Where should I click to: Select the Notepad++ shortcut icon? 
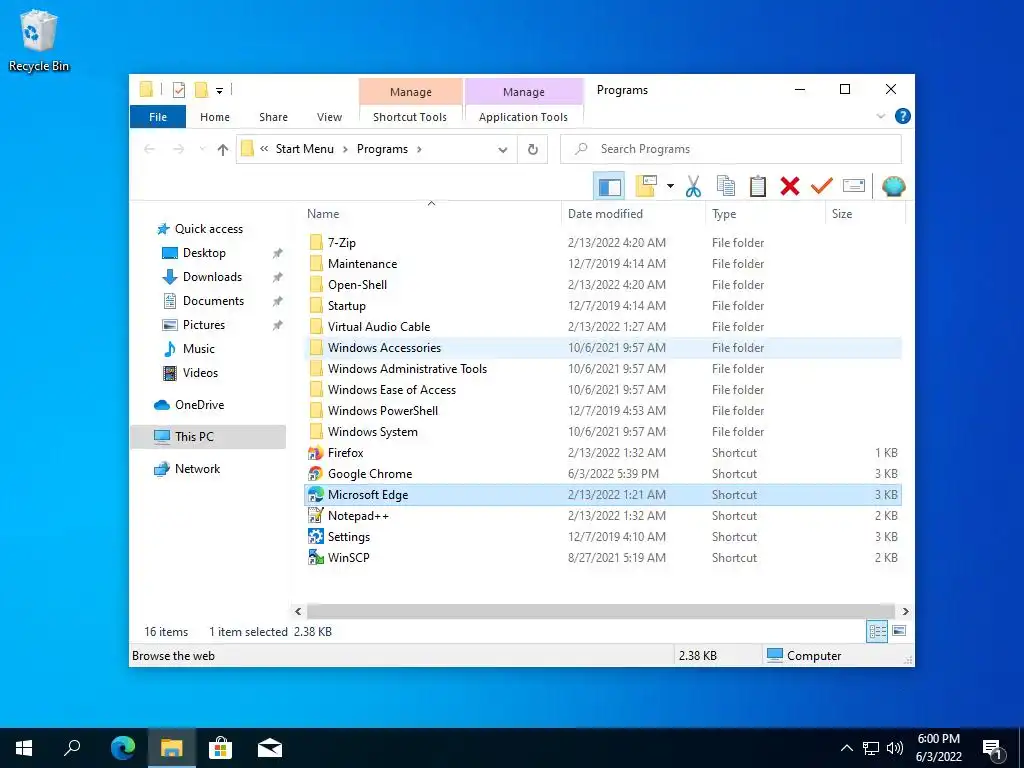[x=315, y=515]
